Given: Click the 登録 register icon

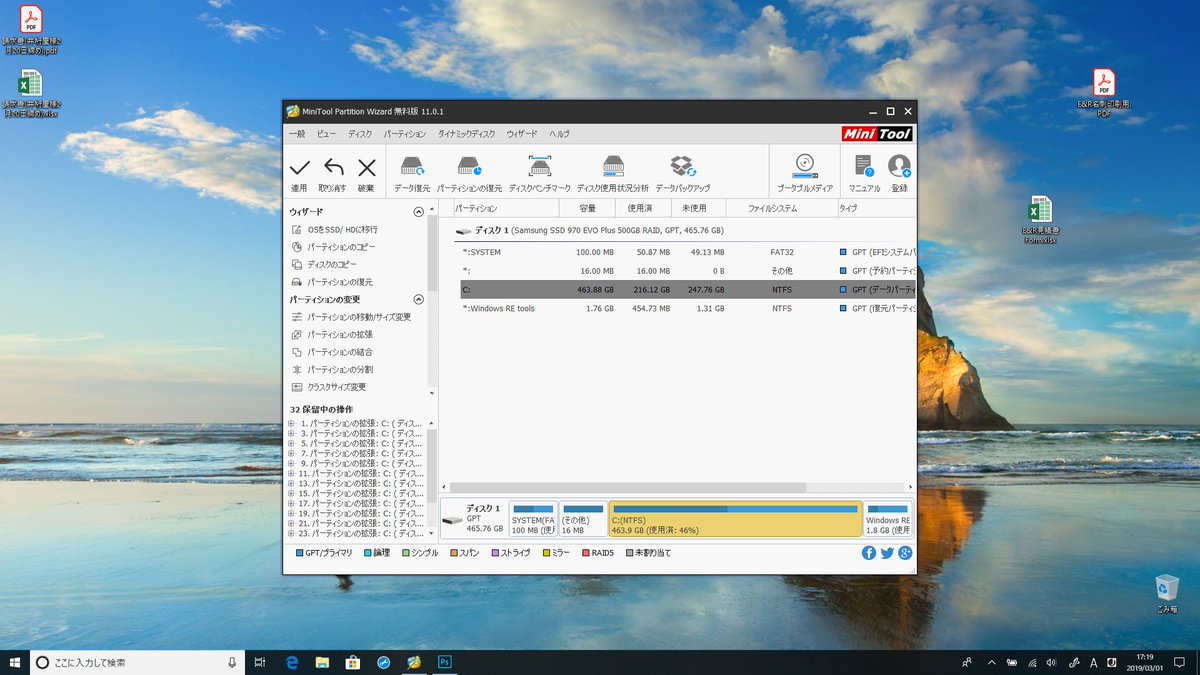Looking at the screenshot, I should [899, 166].
